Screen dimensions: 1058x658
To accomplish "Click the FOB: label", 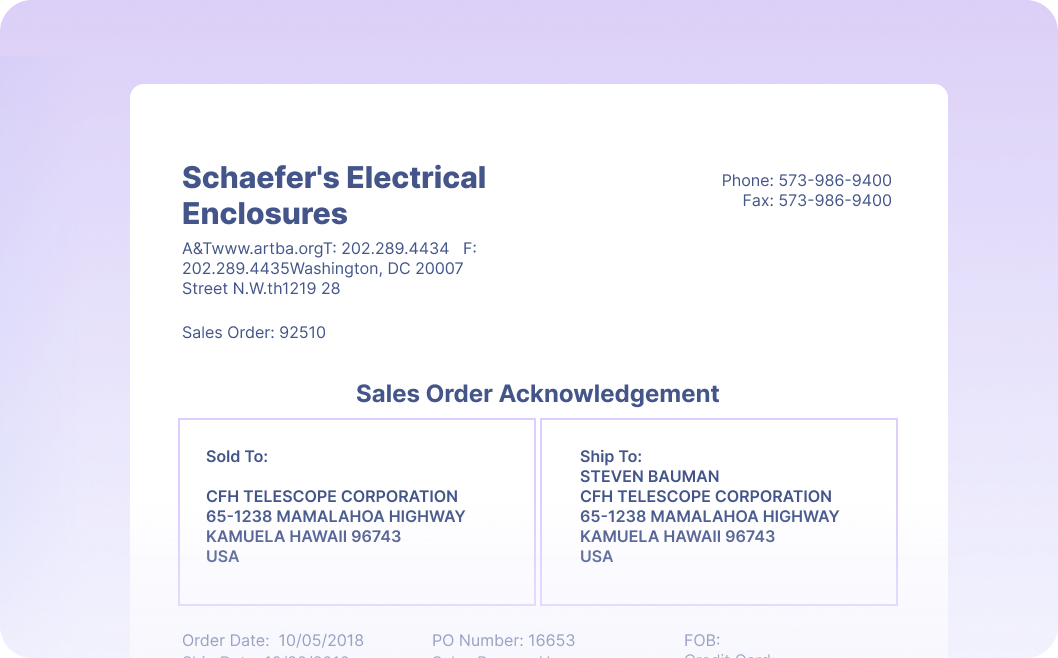I will (701, 641).
